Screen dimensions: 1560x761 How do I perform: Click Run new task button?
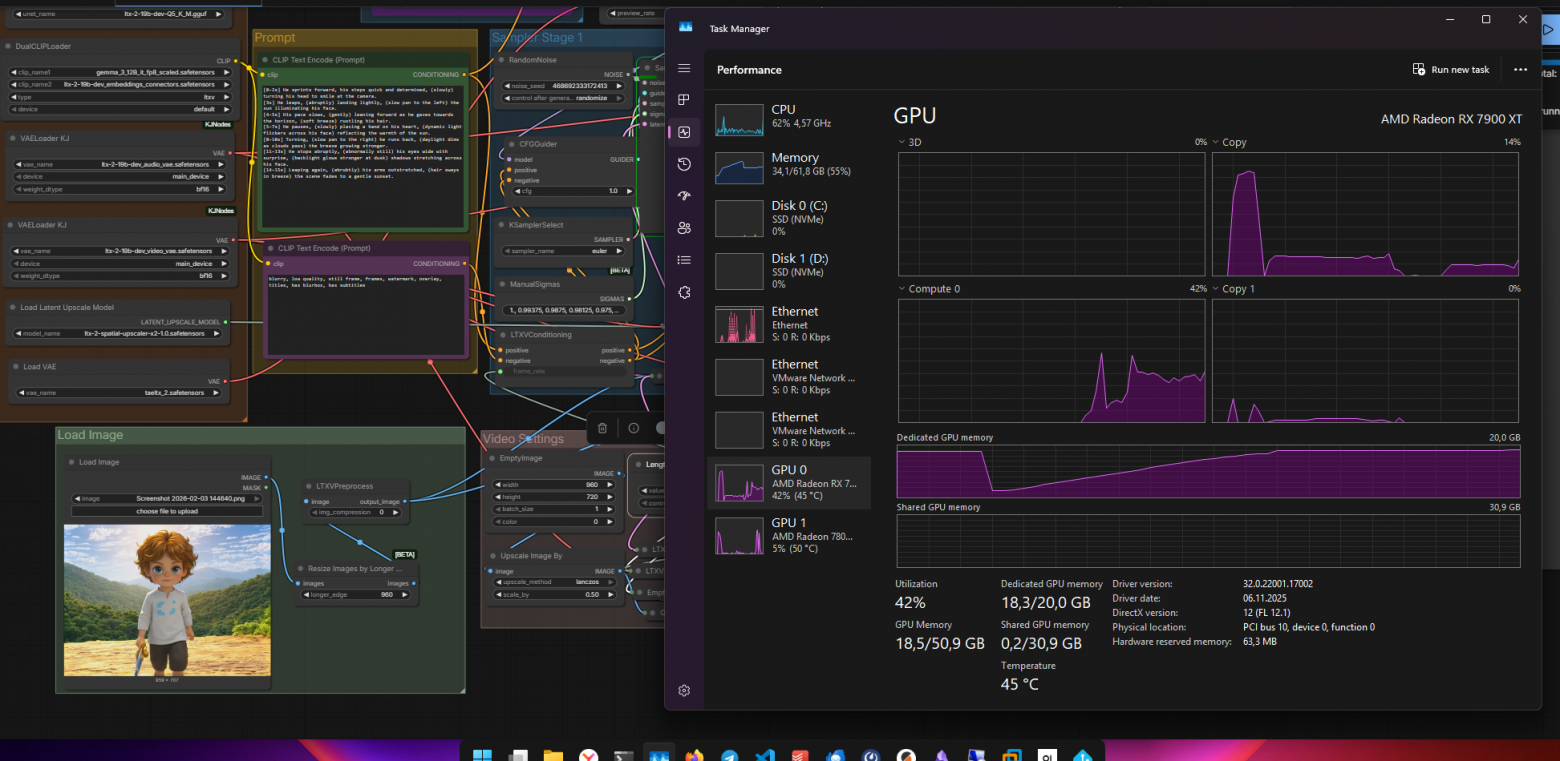tap(1450, 70)
